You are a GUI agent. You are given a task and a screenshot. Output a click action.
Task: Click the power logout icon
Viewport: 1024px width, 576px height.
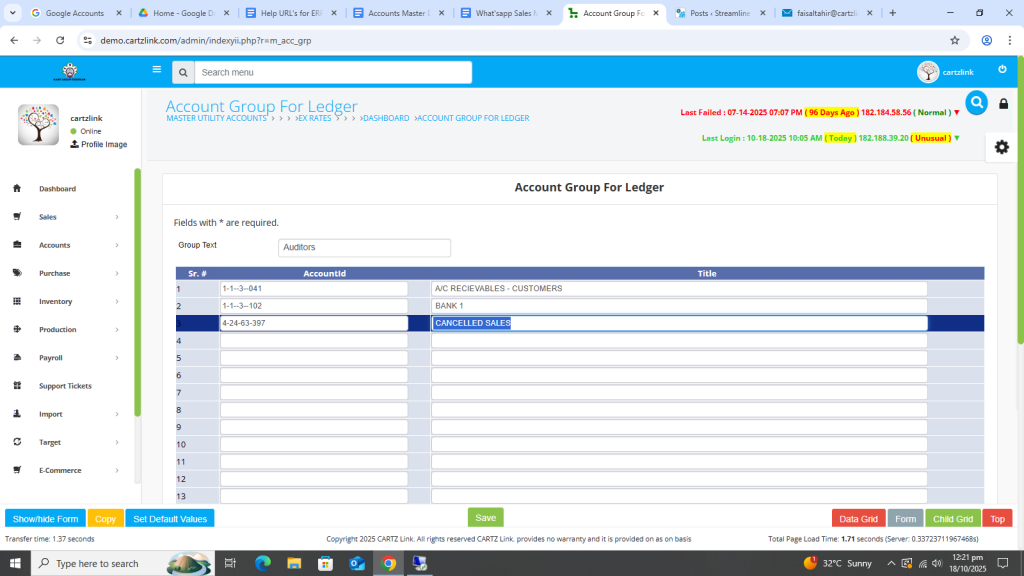point(1002,70)
